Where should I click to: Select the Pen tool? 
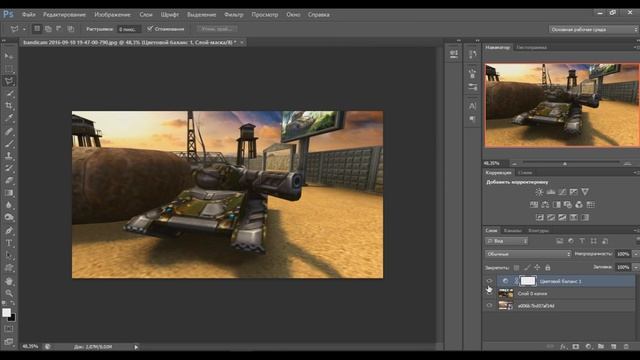9,231
